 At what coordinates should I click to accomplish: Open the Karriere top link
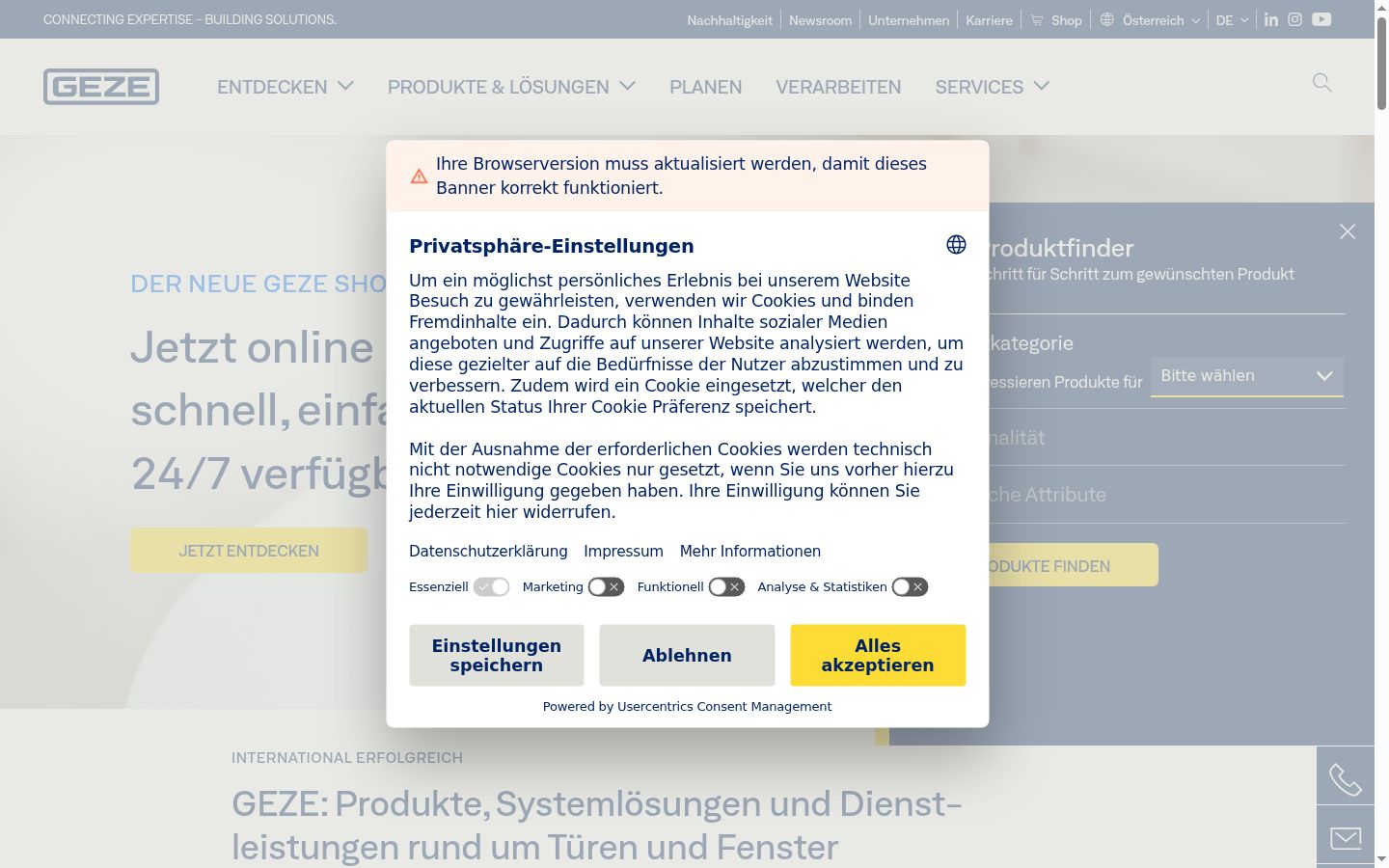coord(990,20)
